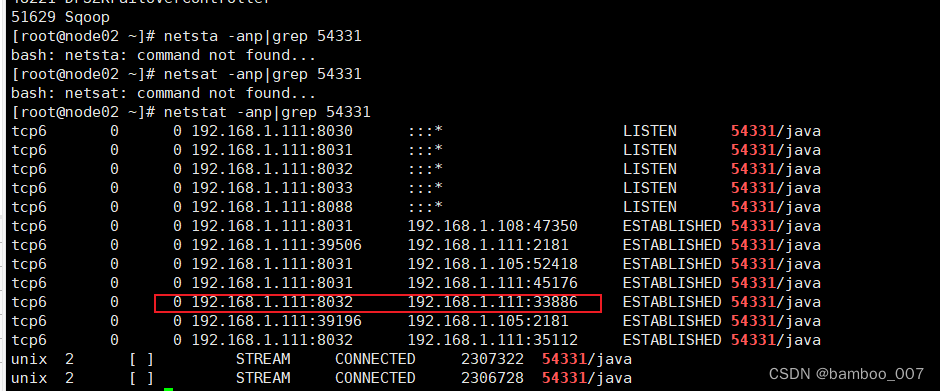The height and width of the screenshot is (391, 940).
Task: Click 54331/java in the 8033 row
Action: 776,188
